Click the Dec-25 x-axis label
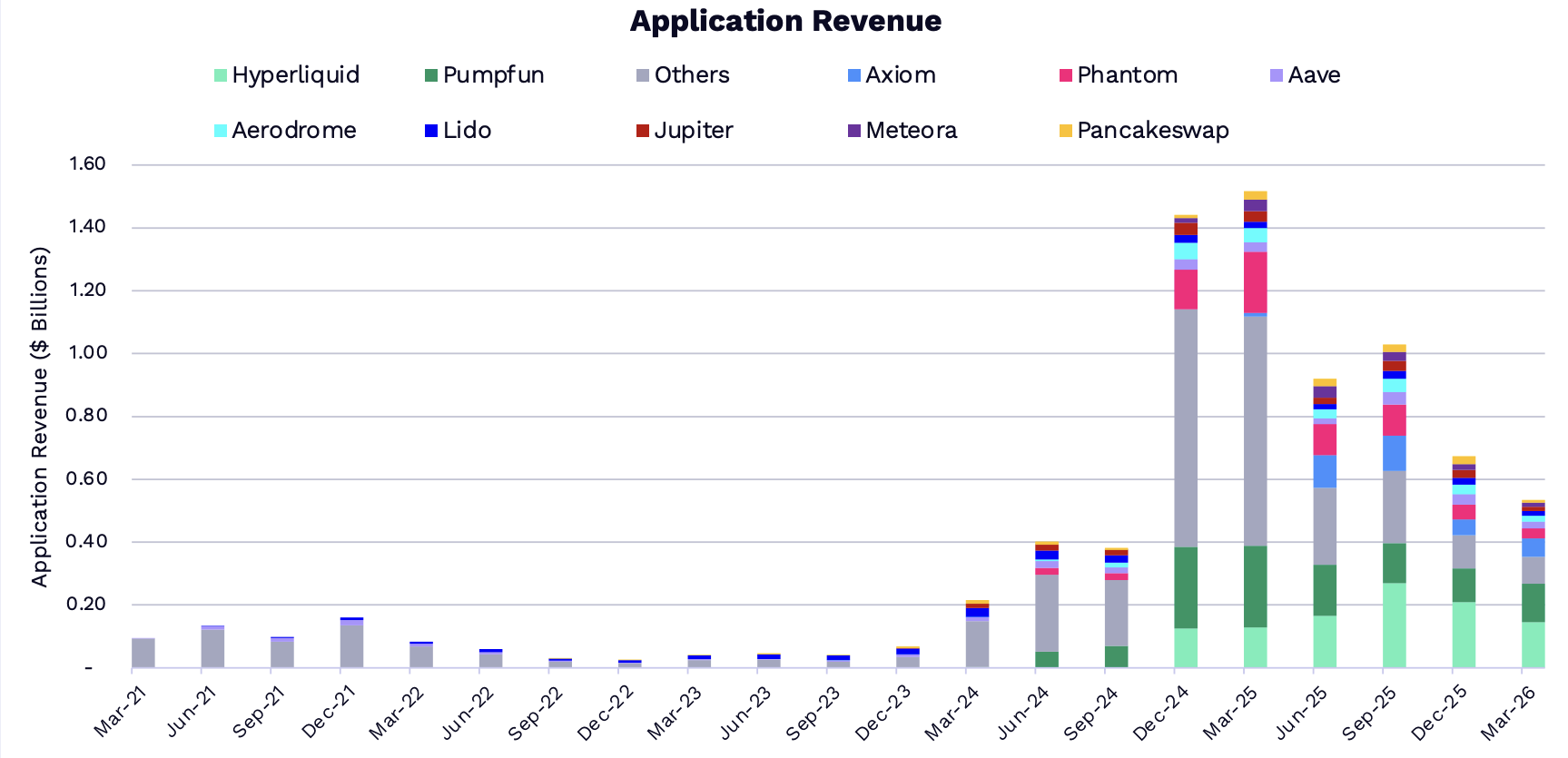Image resolution: width=1568 pixels, height=758 pixels. [x=1439, y=713]
